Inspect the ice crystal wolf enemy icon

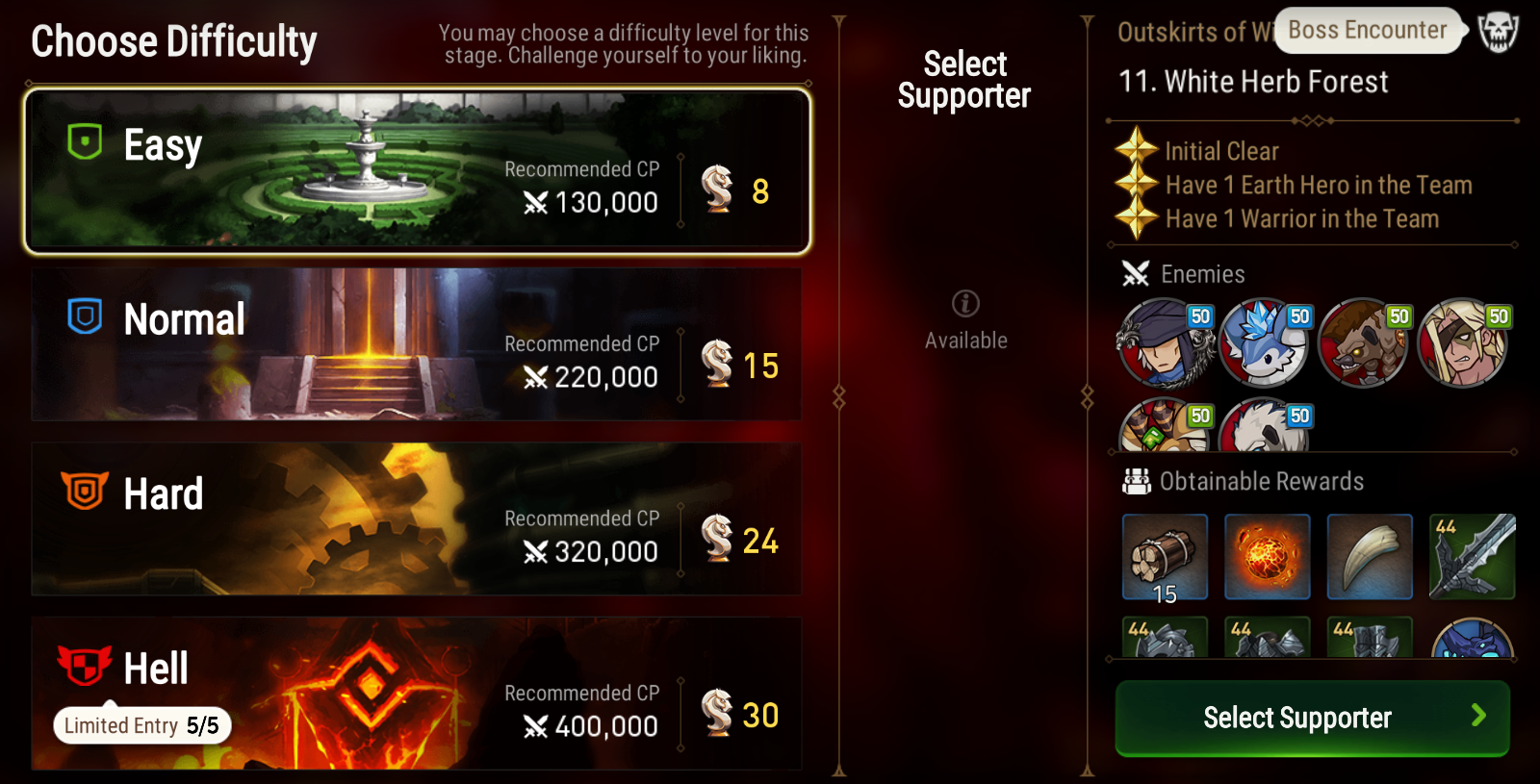click(x=1265, y=343)
